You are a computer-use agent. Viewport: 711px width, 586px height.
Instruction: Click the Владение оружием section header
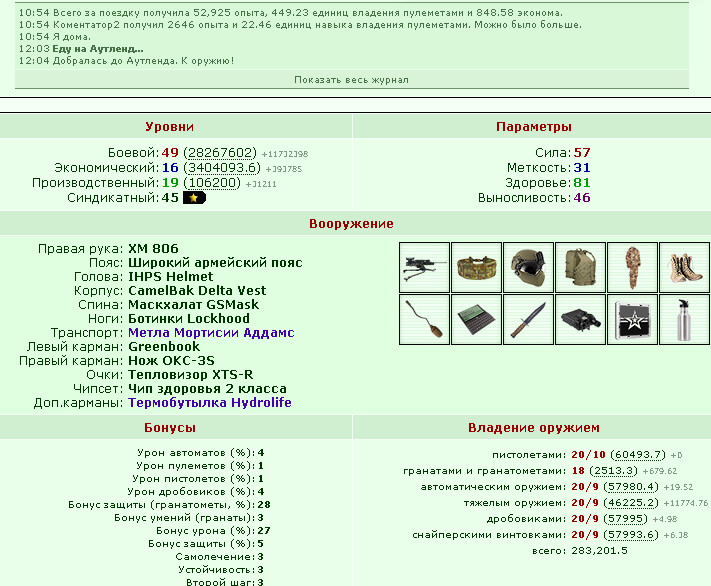click(534, 428)
